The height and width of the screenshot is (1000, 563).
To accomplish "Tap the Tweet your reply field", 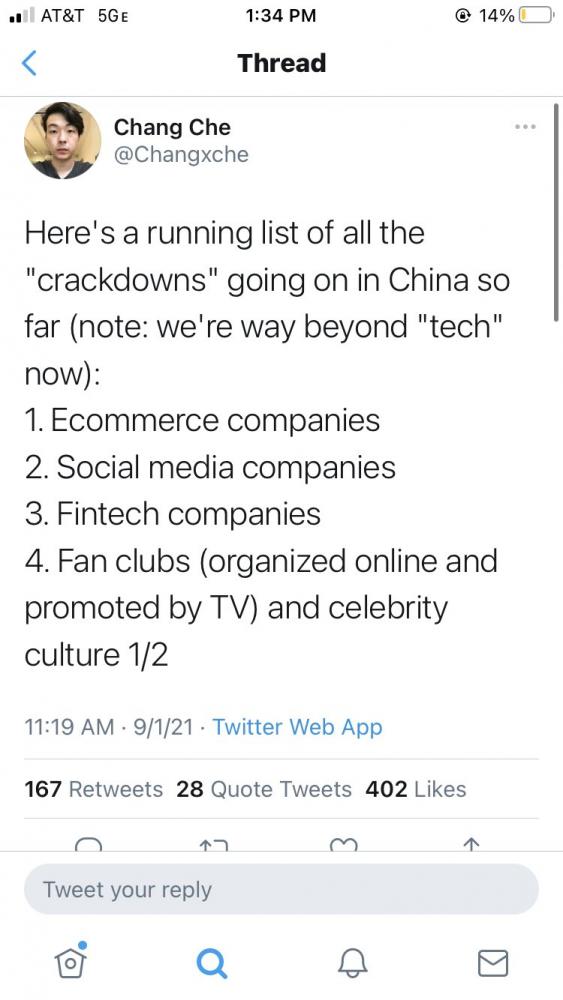I will point(281,890).
